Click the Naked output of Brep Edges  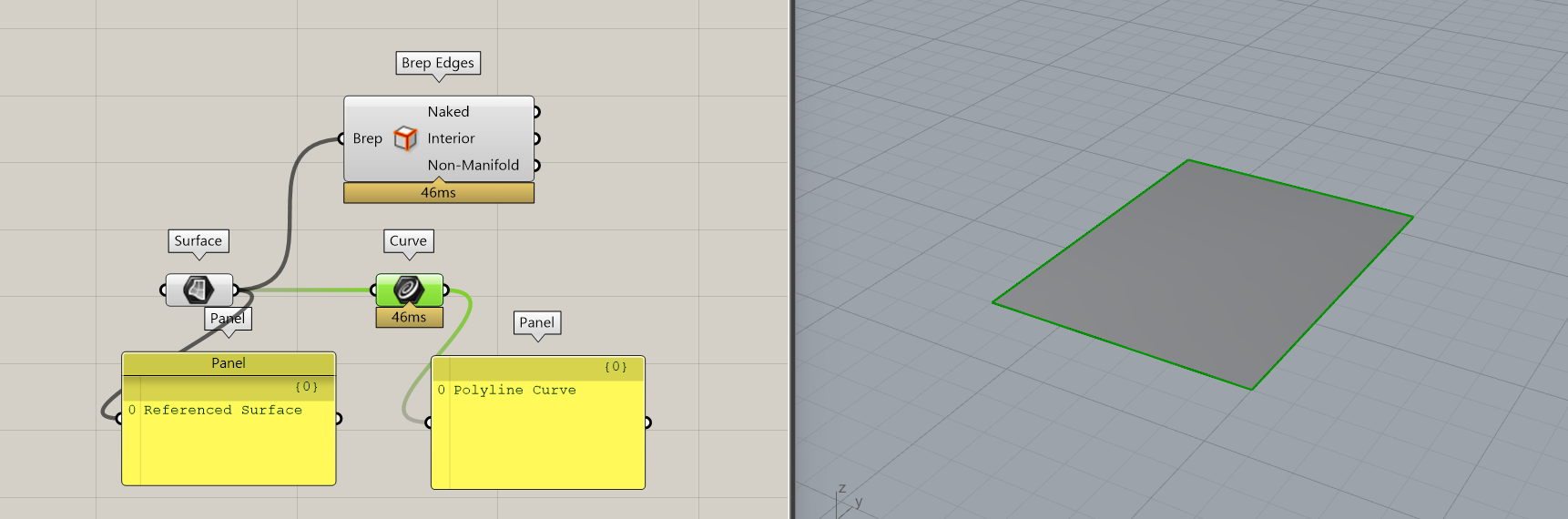click(x=448, y=112)
